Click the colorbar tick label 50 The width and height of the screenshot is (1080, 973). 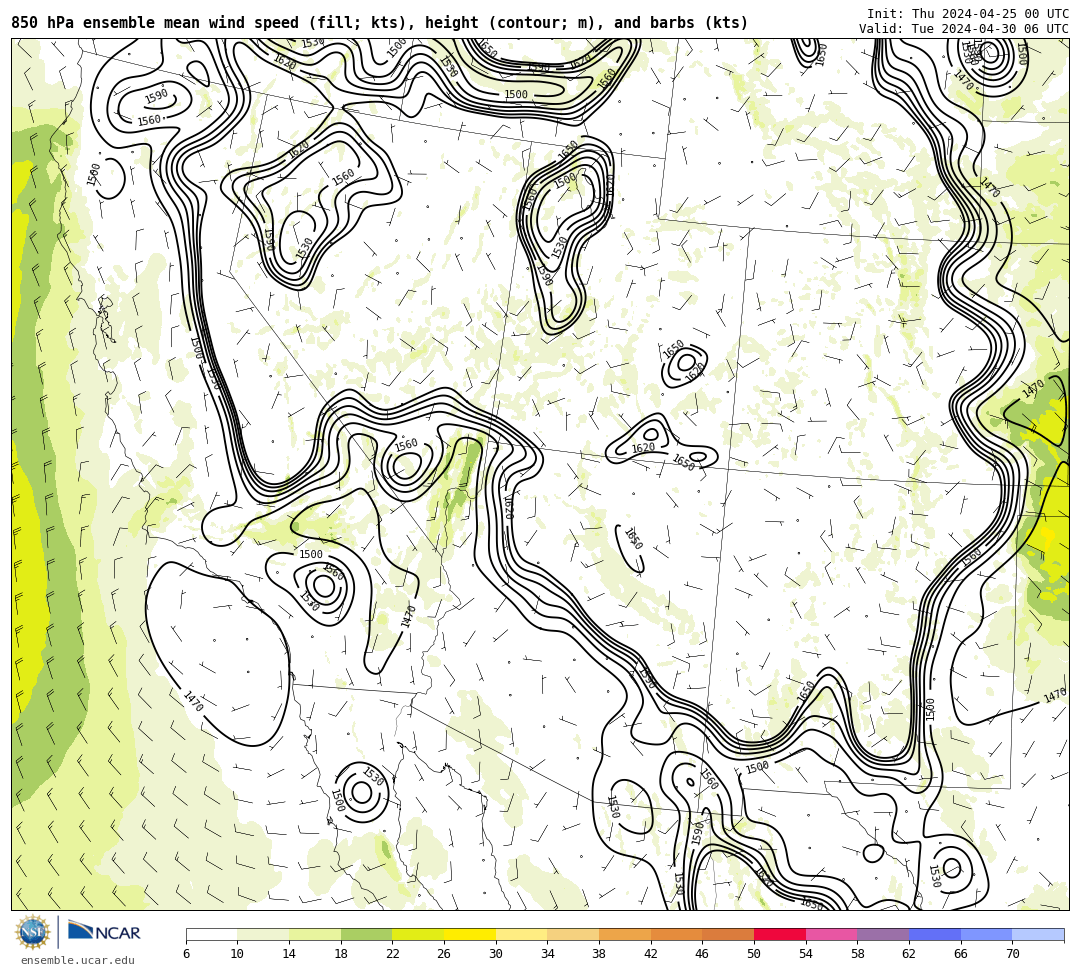click(754, 954)
